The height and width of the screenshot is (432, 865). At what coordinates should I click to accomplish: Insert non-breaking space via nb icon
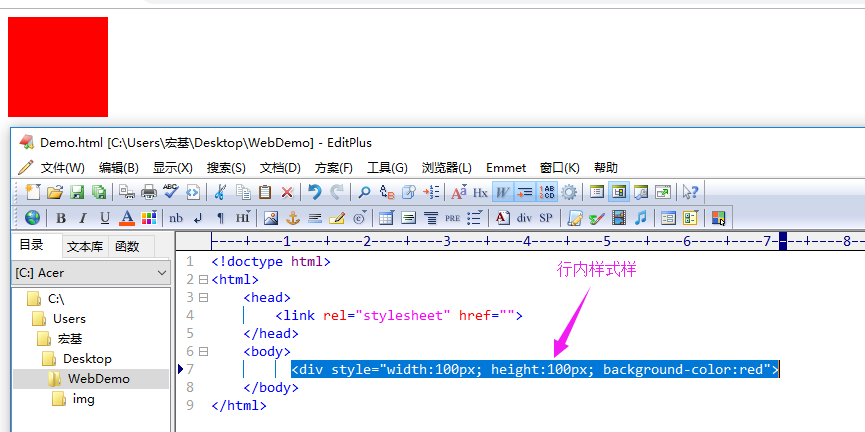click(176, 218)
